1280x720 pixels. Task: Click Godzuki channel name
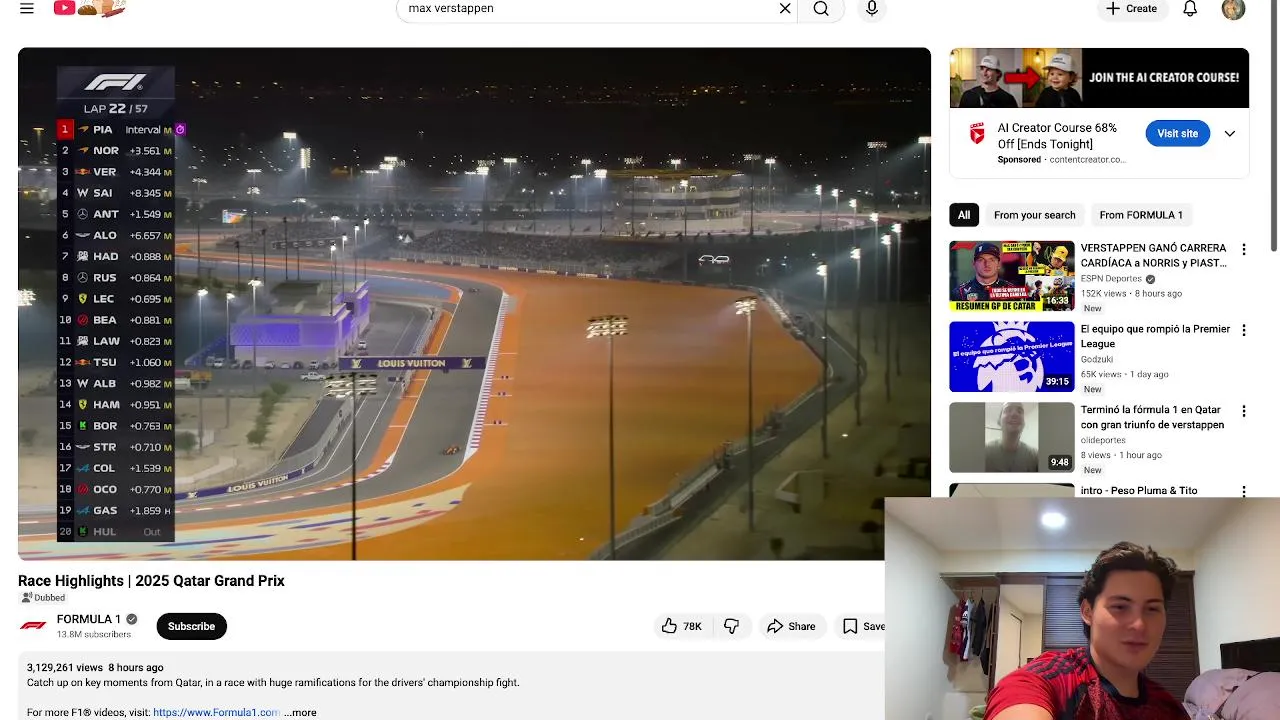point(1097,360)
